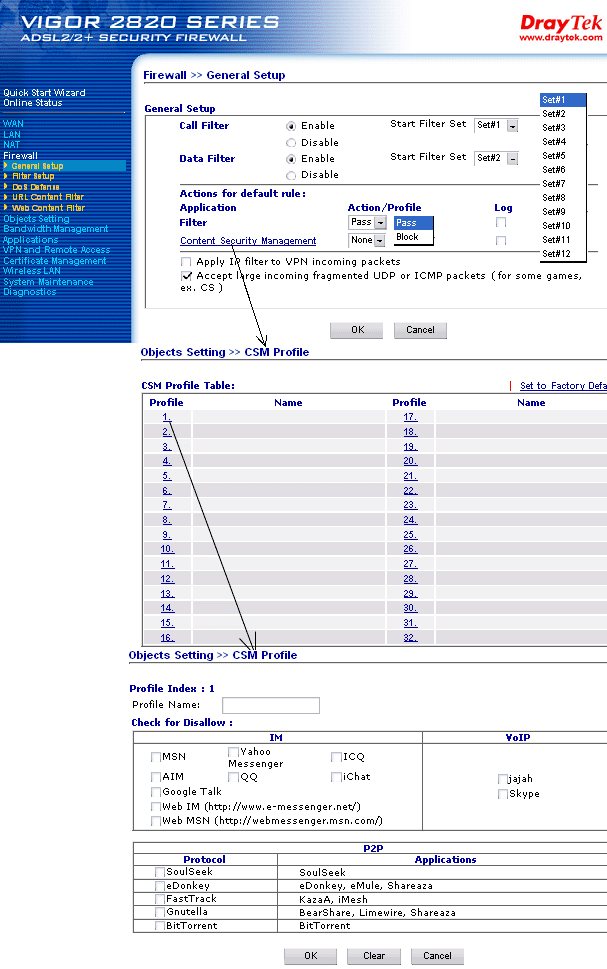Open the Content Security Management link
Viewport: 607px width, 969px height.
click(x=248, y=240)
